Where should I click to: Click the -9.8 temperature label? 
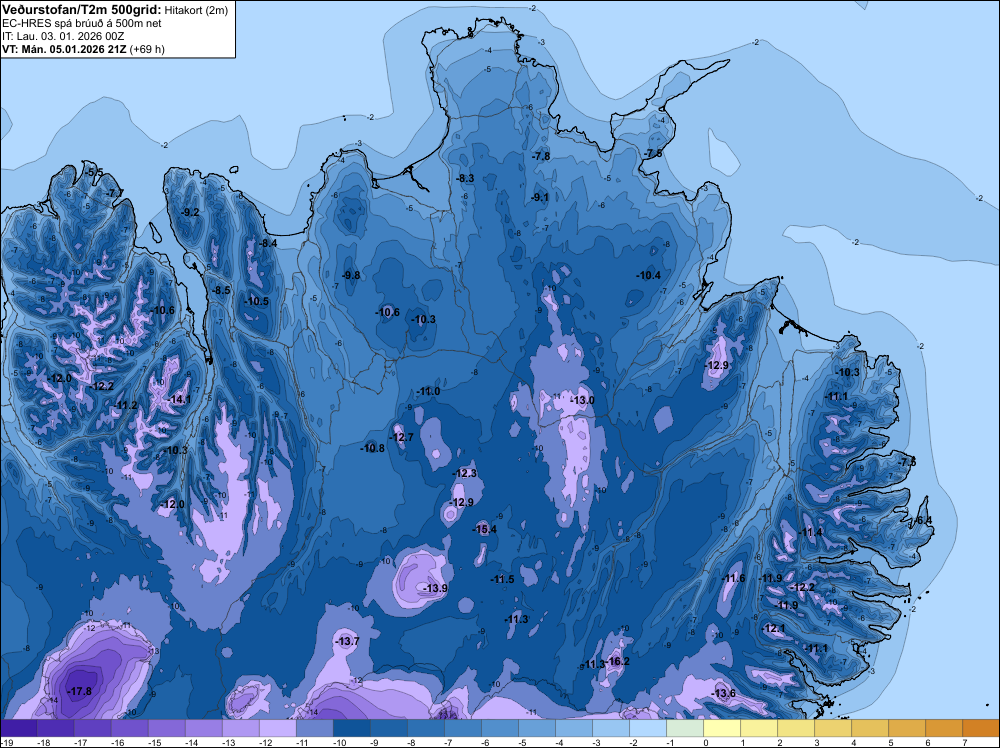(x=350, y=275)
